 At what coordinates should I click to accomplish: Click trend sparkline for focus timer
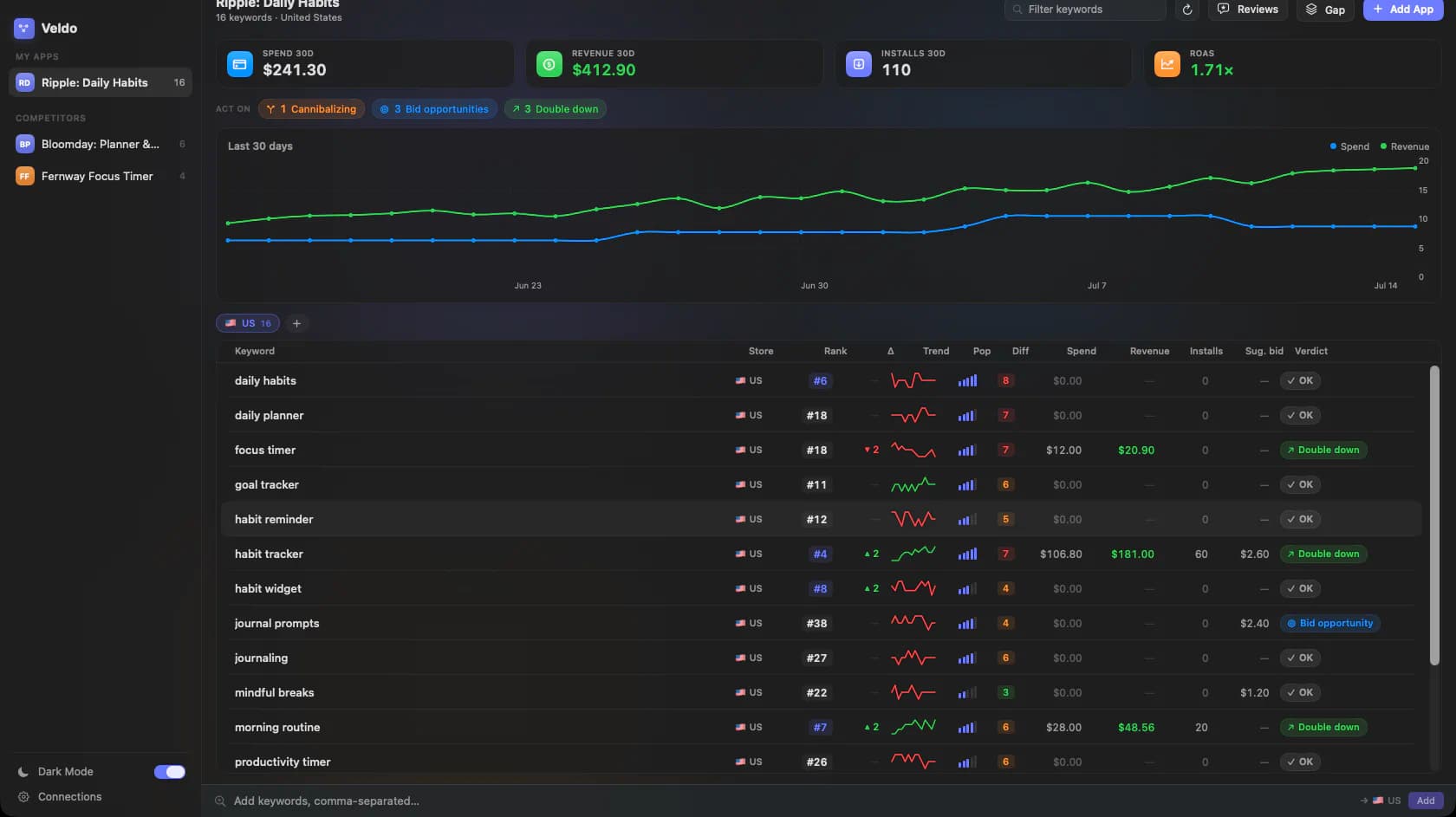[x=913, y=450]
